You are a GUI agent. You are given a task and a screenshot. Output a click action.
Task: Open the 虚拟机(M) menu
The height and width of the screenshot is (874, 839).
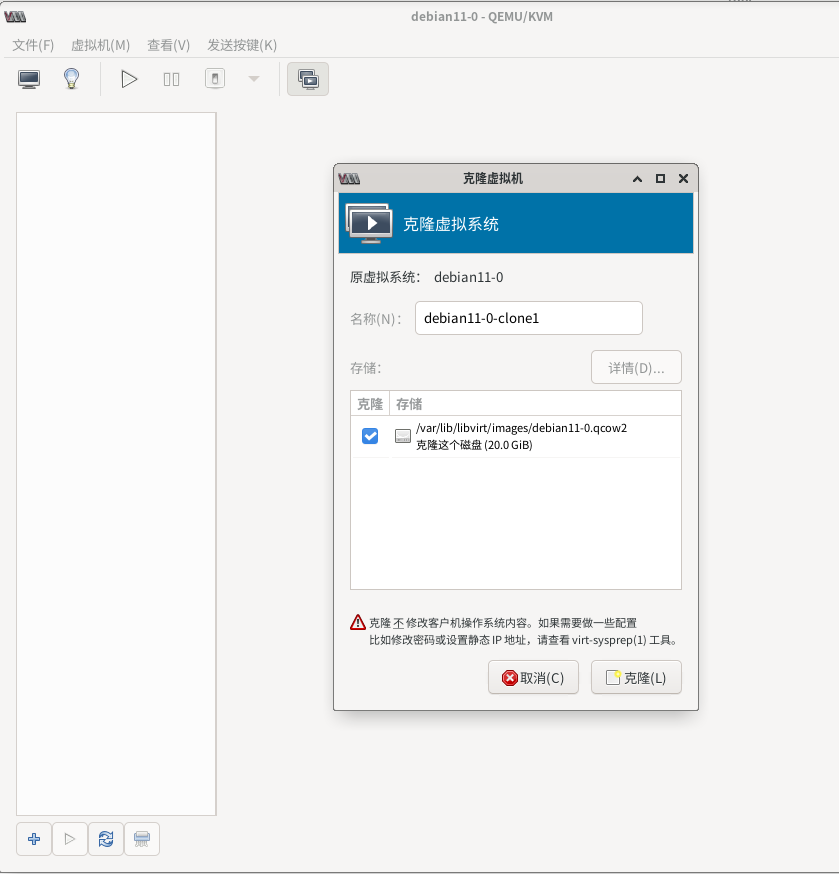coord(100,45)
